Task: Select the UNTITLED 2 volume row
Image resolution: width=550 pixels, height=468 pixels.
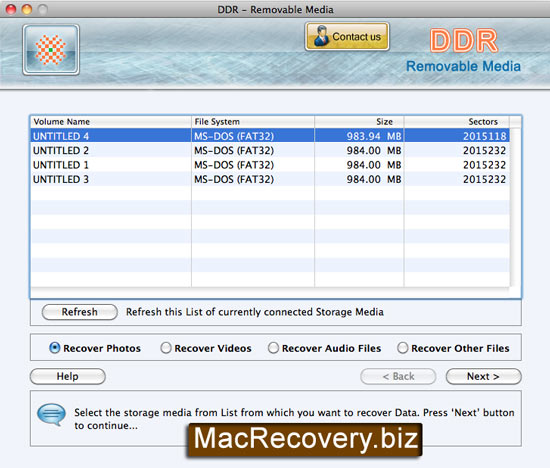Action: pyautogui.click(x=270, y=150)
